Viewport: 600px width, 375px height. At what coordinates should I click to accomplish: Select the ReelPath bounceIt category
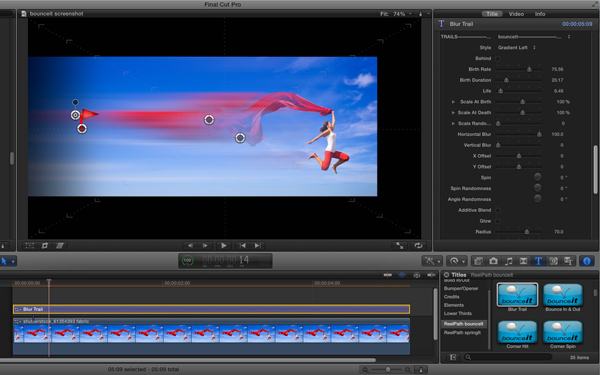tap(464, 324)
